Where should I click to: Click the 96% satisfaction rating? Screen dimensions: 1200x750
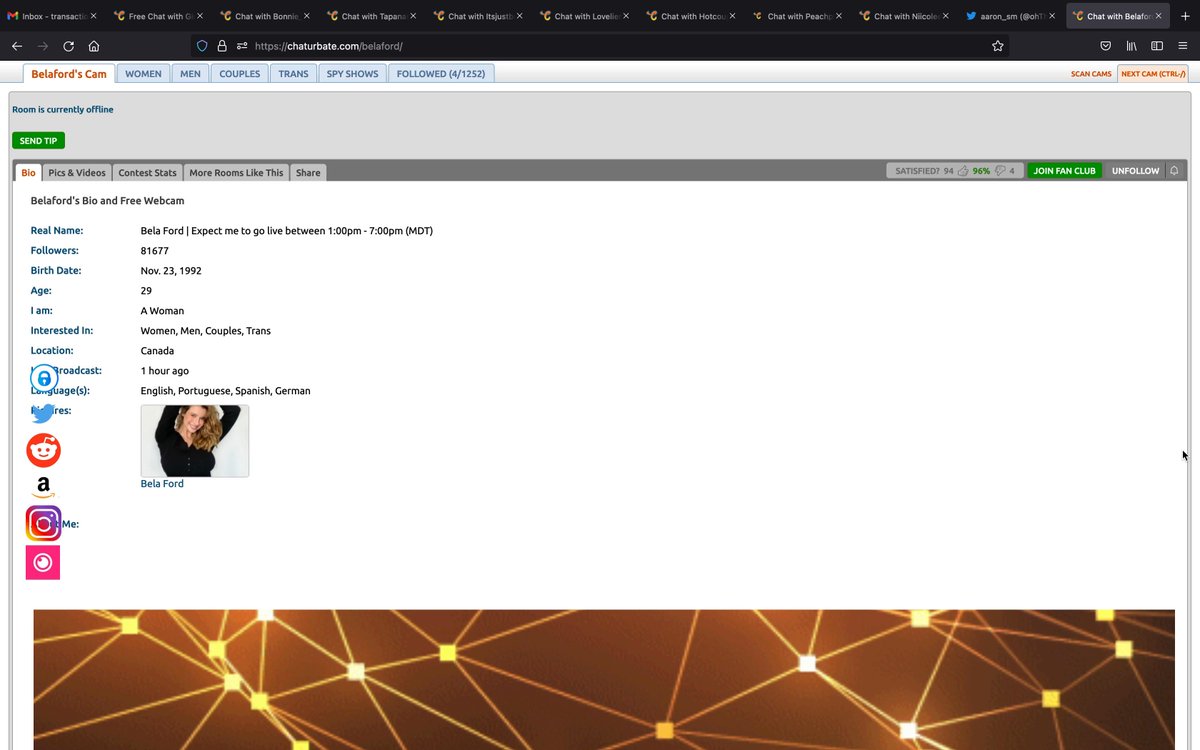pyautogui.click(x=981, y=171)
